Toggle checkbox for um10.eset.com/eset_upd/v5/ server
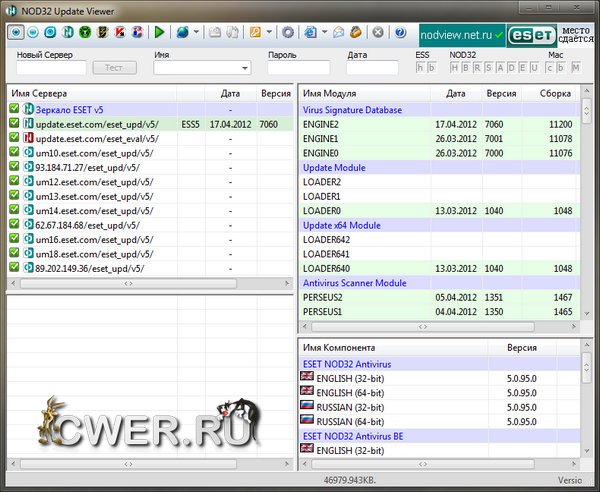This screenshot has width=600, height=492. pos(14,153)
